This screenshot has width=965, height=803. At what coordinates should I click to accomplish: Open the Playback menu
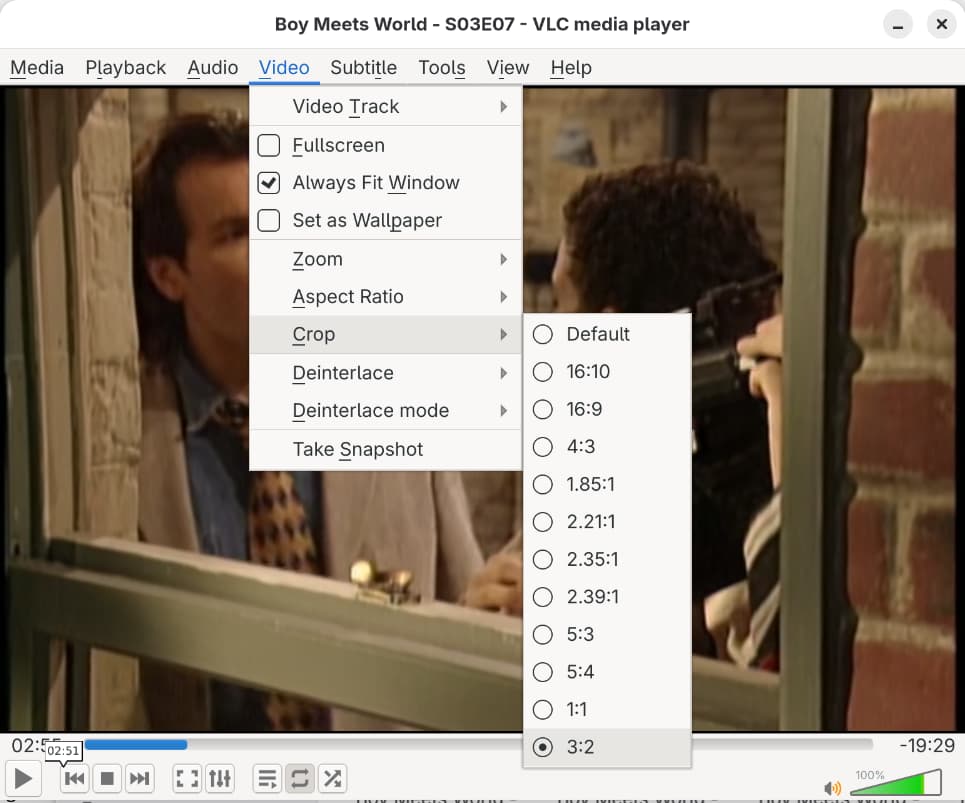click(x=126, y=68)
